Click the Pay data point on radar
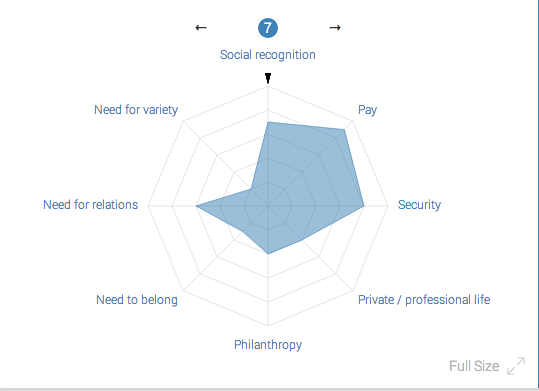The width and height of the screenshot is (539, 391). coord(344,130)
